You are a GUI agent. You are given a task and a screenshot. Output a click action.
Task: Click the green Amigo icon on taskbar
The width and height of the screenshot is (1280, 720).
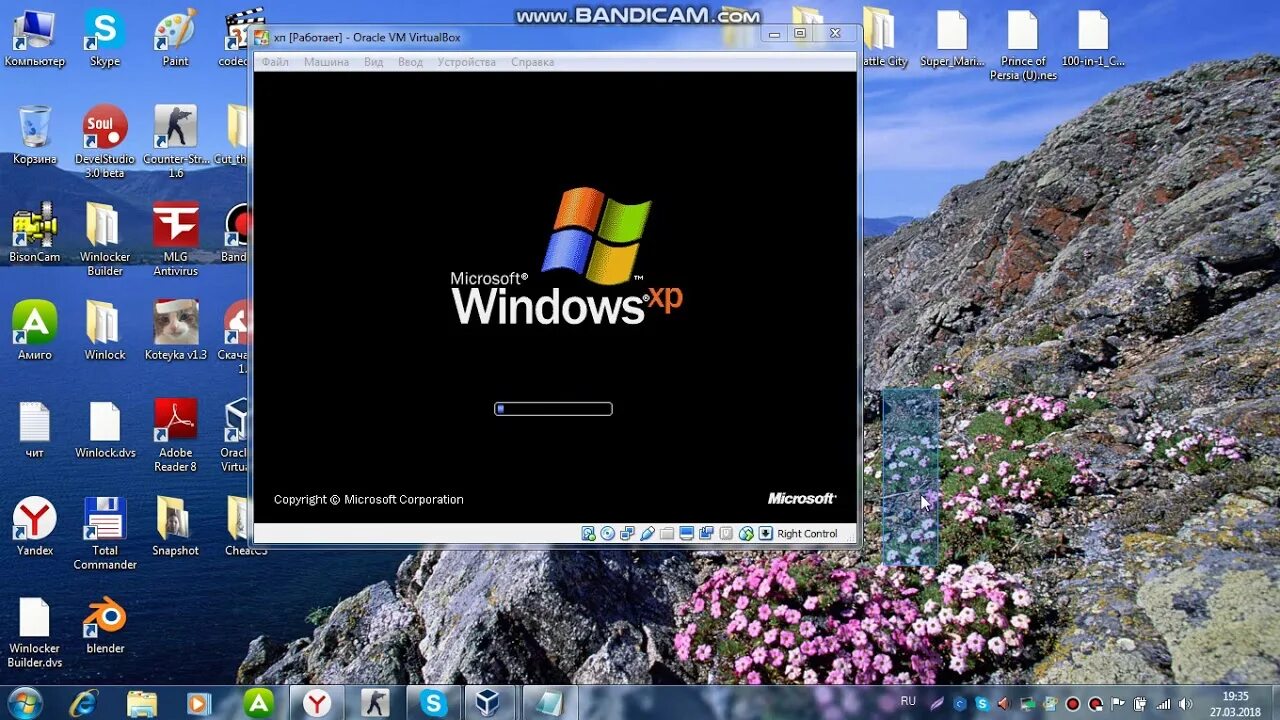click(x=259, y=703)
